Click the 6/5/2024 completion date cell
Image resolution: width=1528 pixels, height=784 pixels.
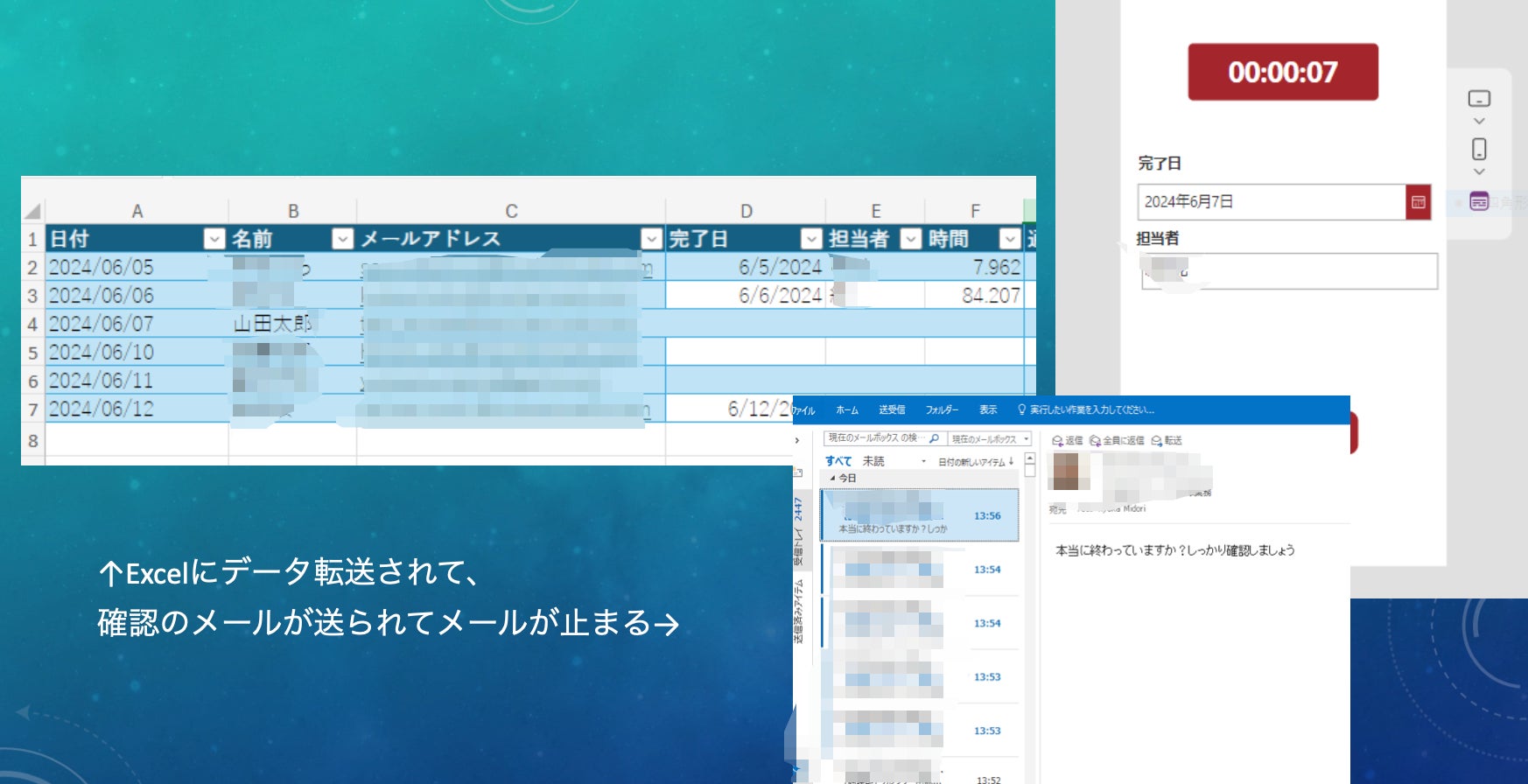(746, 267)
